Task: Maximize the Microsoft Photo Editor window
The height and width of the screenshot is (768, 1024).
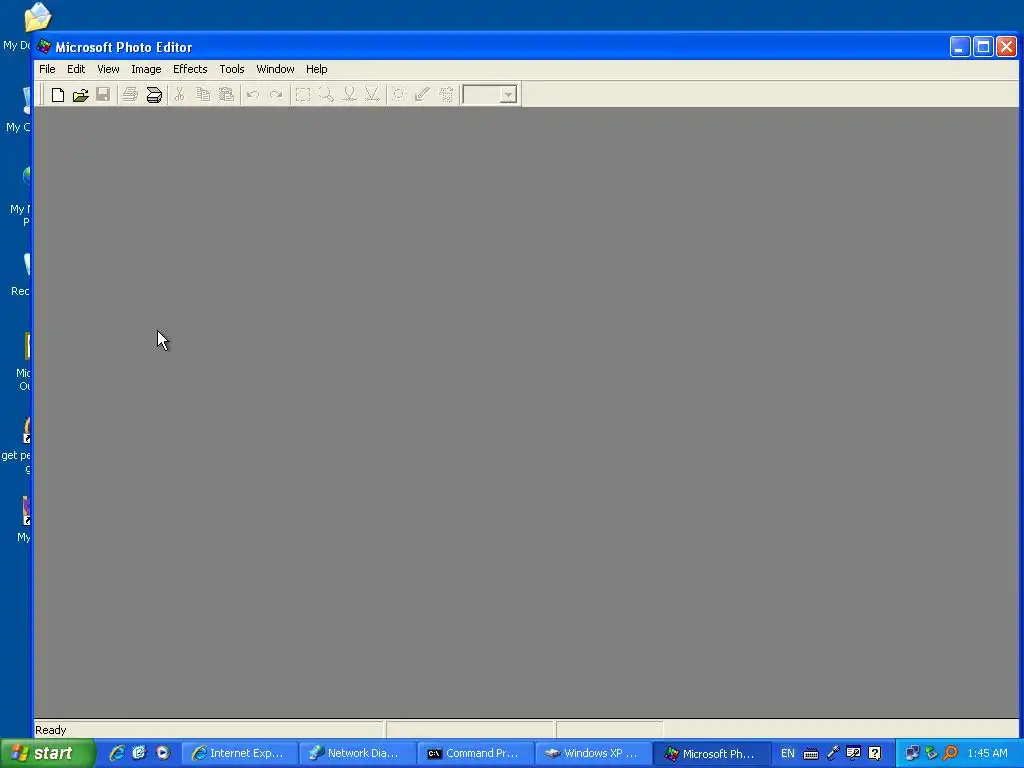Action: [x=983, y=47]
